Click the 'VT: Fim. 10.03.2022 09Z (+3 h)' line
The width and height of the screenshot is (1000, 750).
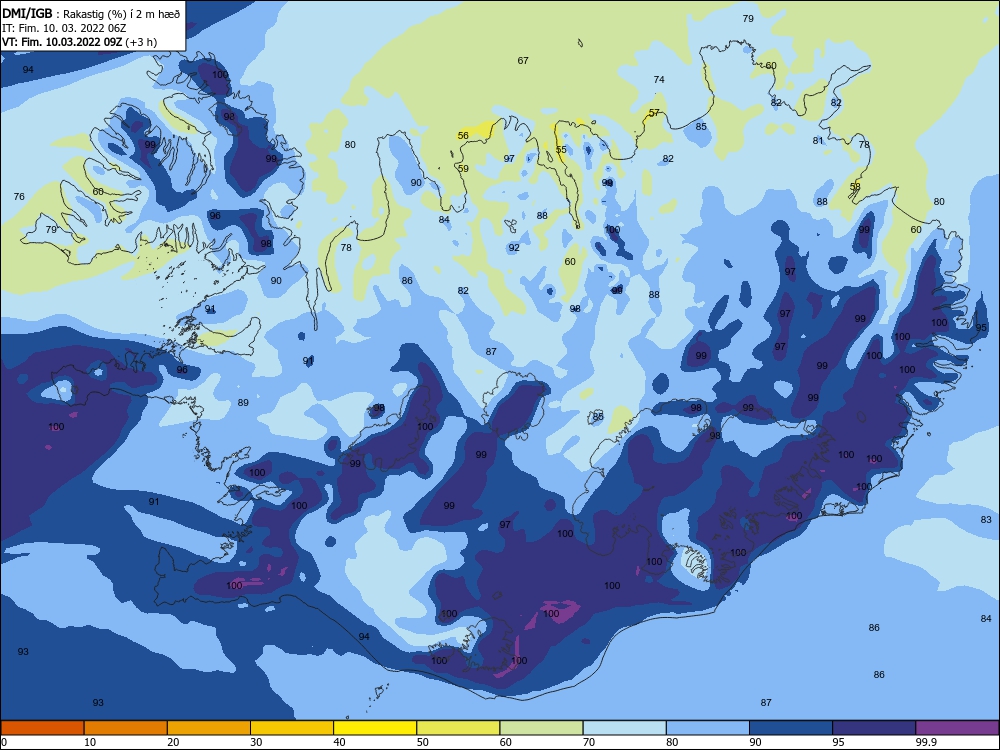(79, 42)
